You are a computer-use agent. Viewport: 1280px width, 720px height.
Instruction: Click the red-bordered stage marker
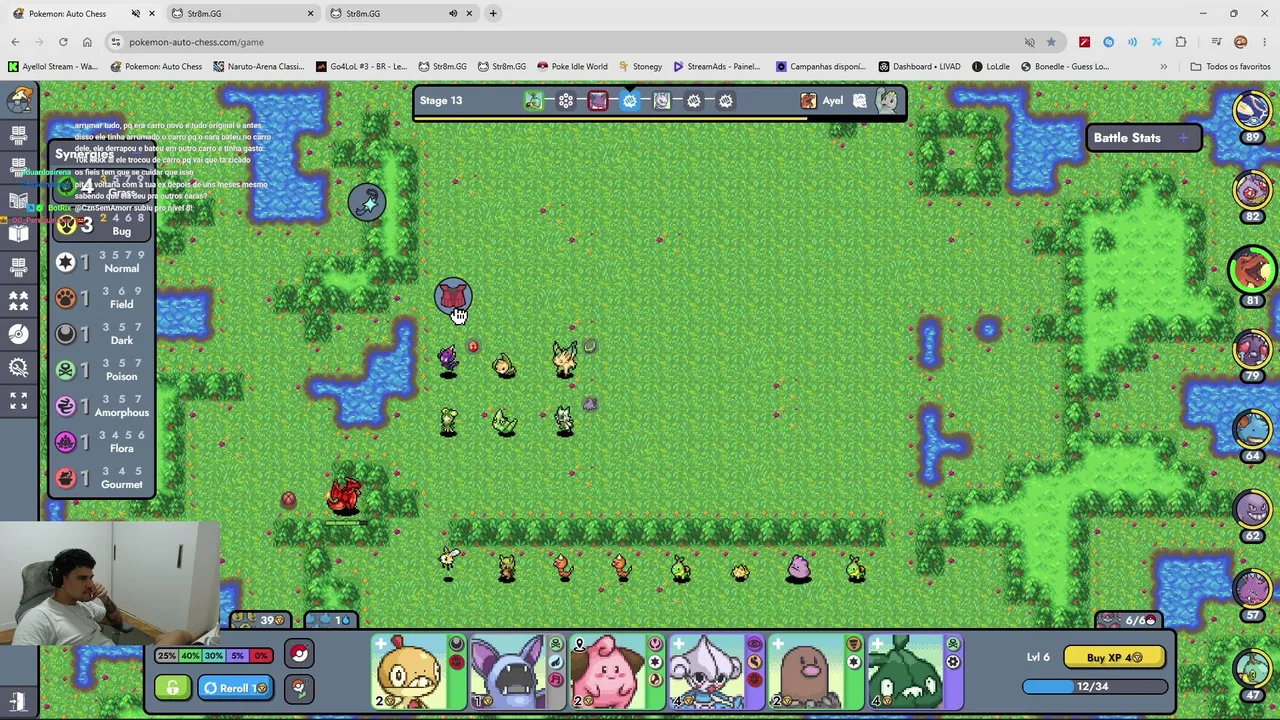[x=598, y=100]
